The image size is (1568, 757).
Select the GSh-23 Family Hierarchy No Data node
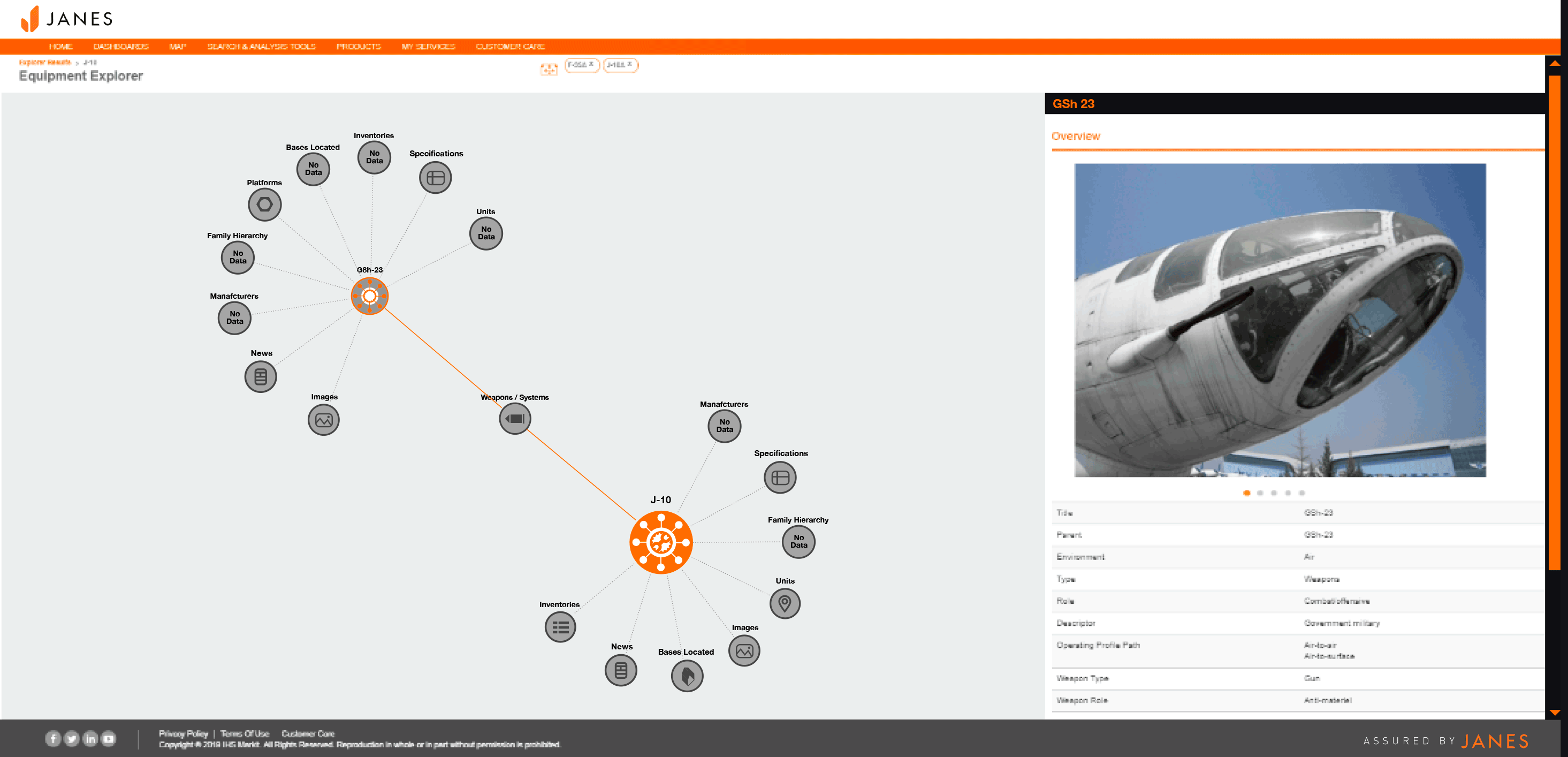(238, 257)
